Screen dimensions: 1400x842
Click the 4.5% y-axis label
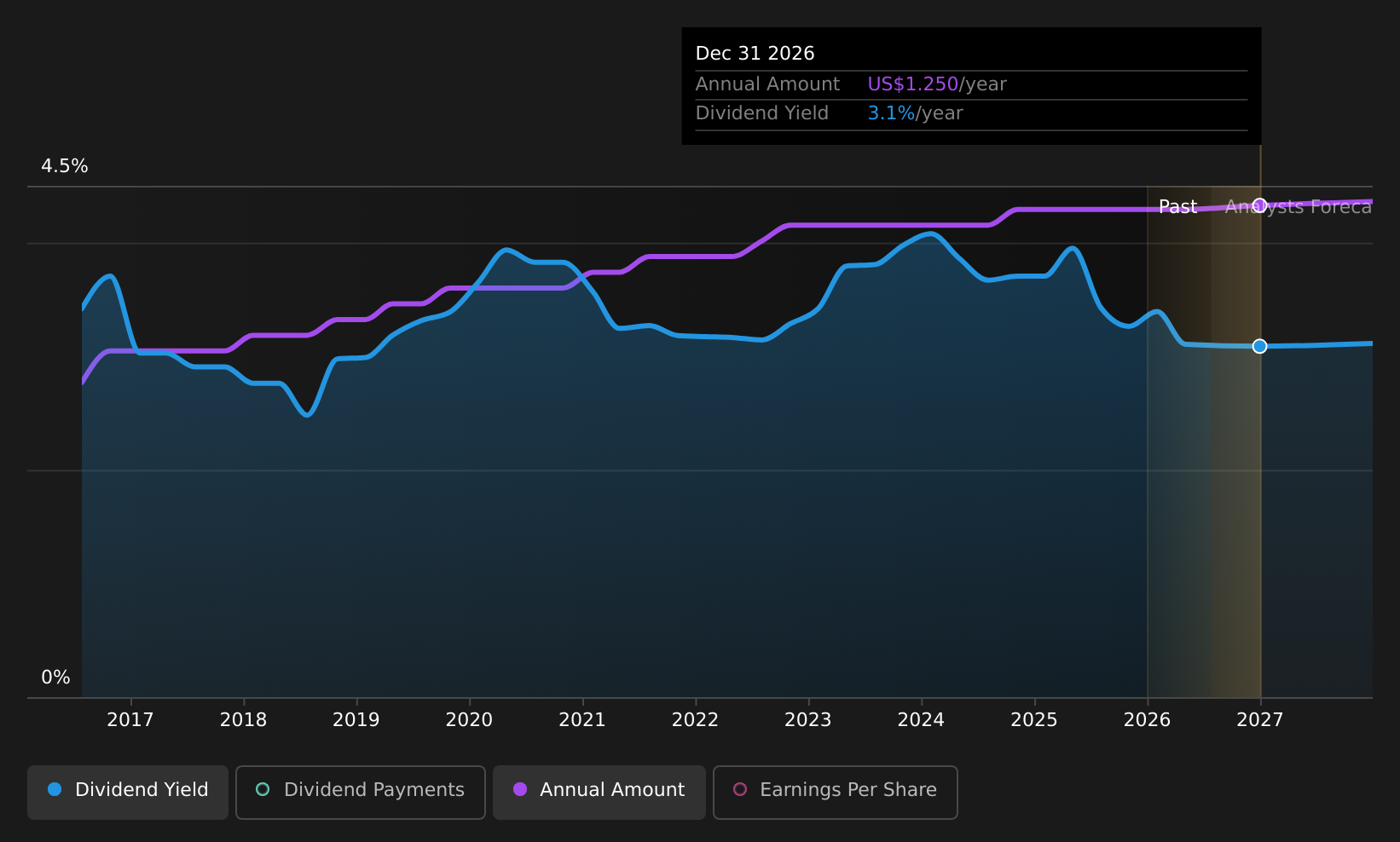pos(65,166)
